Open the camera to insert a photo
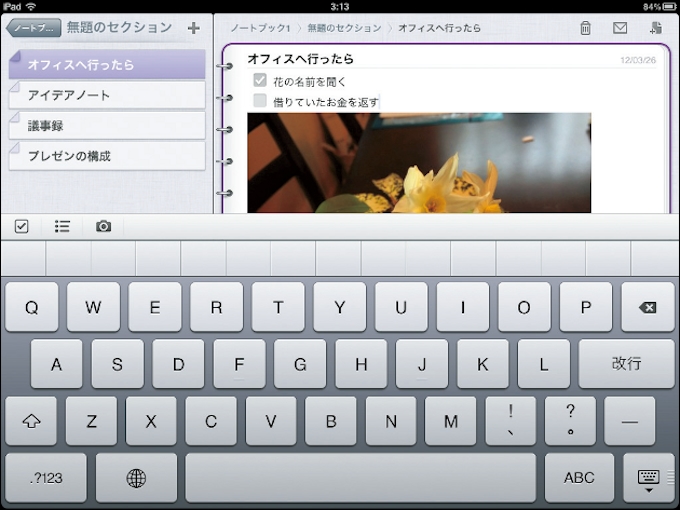 point(103,227)
